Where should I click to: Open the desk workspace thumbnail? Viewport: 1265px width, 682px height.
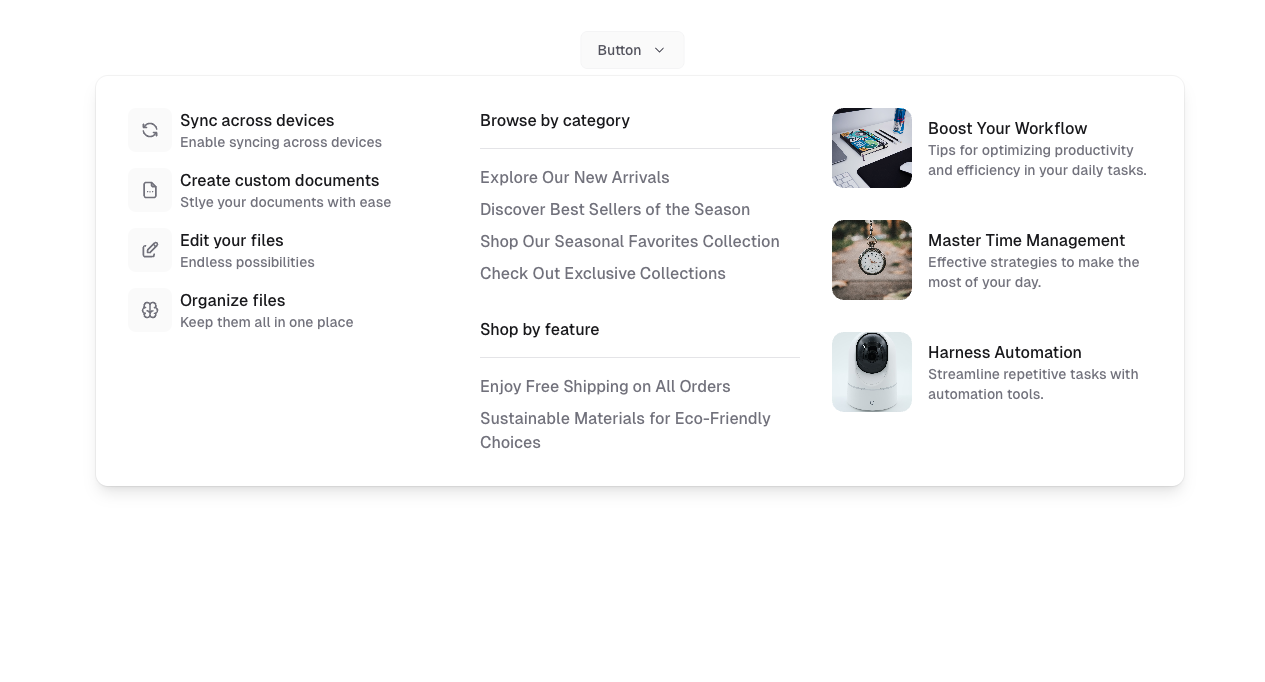pos(872,148)
